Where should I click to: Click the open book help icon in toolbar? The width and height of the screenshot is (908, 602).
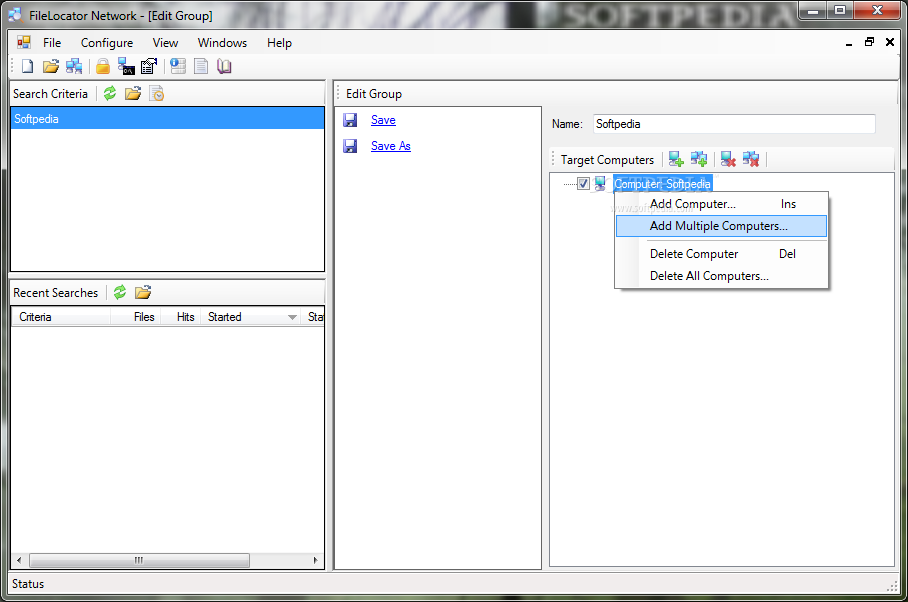224,66
